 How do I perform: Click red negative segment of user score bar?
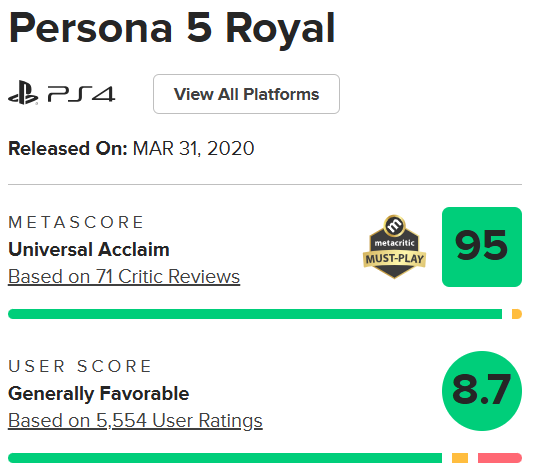tap(500, 458)
